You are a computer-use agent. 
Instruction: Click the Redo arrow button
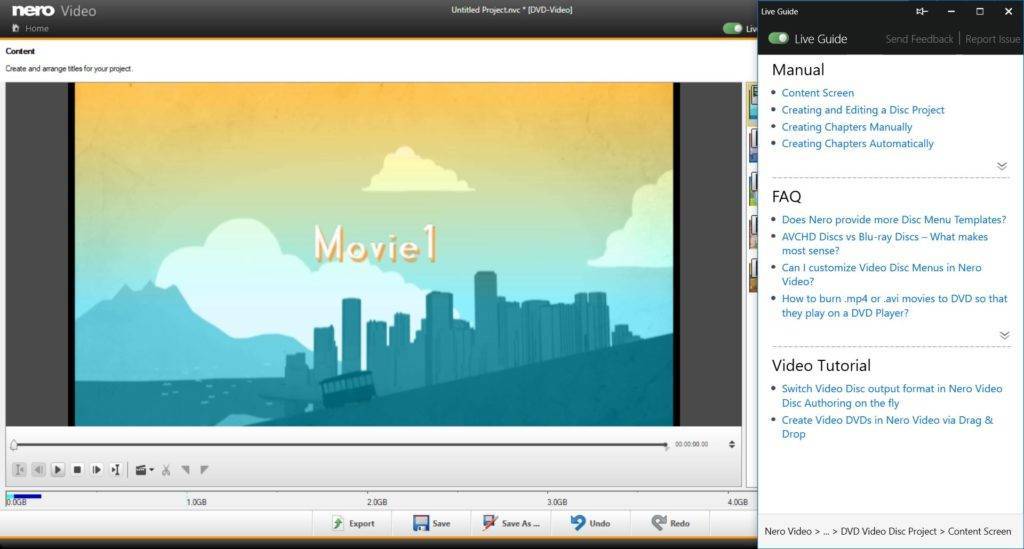(670, 523)
